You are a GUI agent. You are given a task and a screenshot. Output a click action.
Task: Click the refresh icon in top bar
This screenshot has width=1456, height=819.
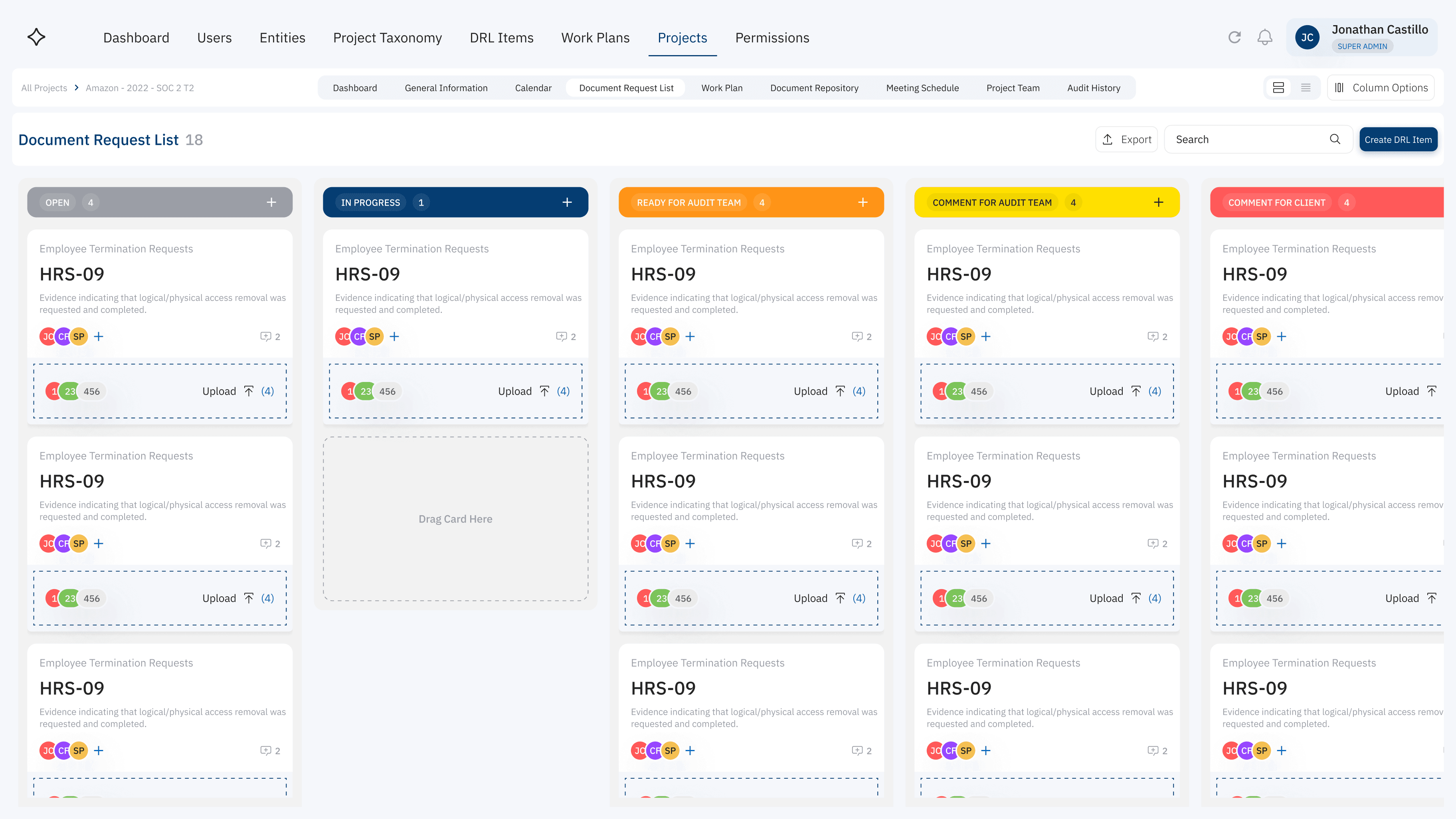click(1234, 37)
